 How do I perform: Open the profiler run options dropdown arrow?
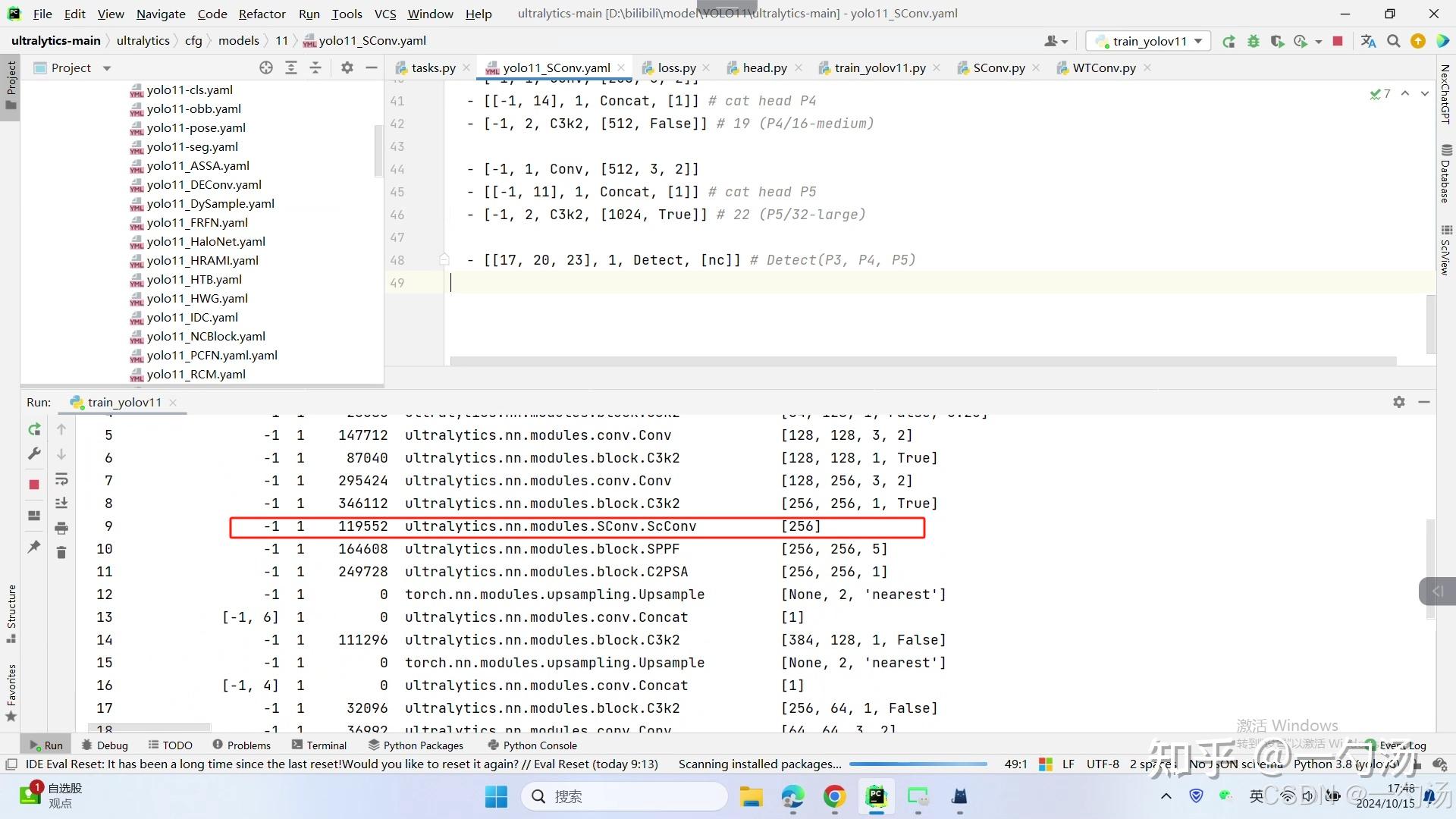pos(1318,41)
